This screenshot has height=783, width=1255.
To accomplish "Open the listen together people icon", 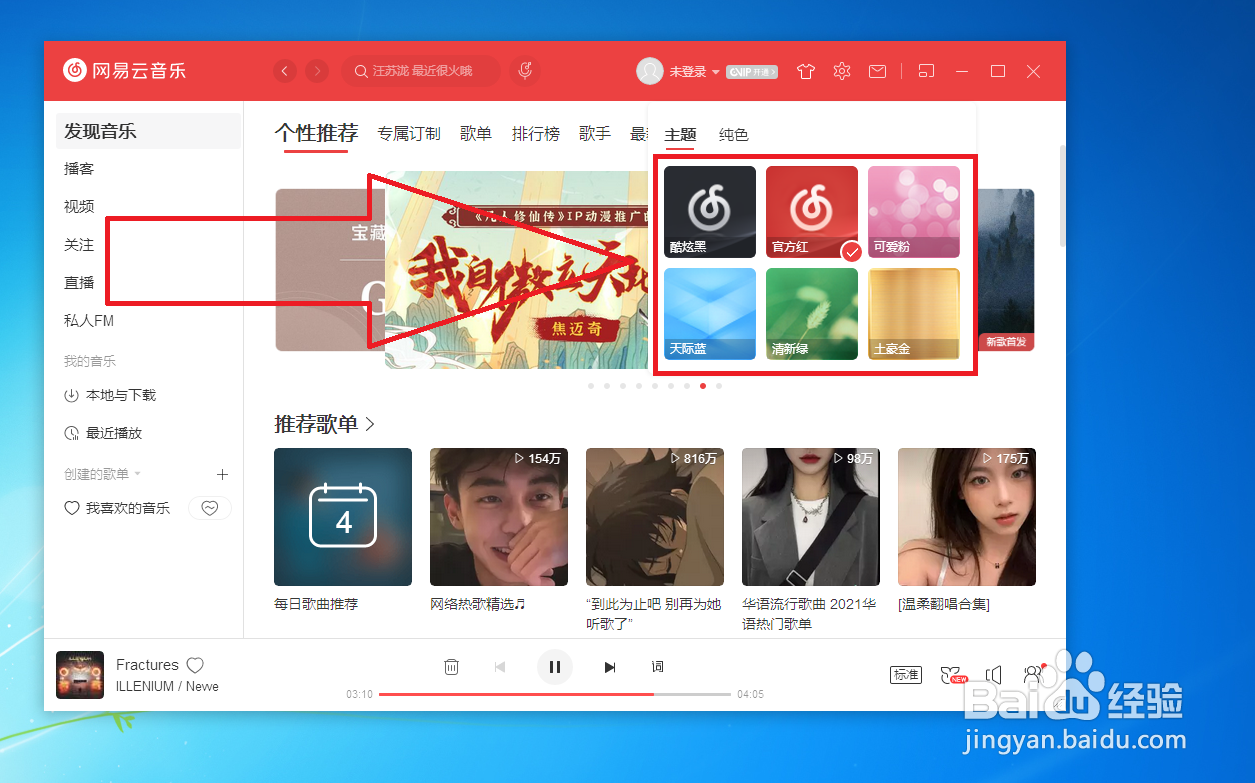I will [1032, 675].
